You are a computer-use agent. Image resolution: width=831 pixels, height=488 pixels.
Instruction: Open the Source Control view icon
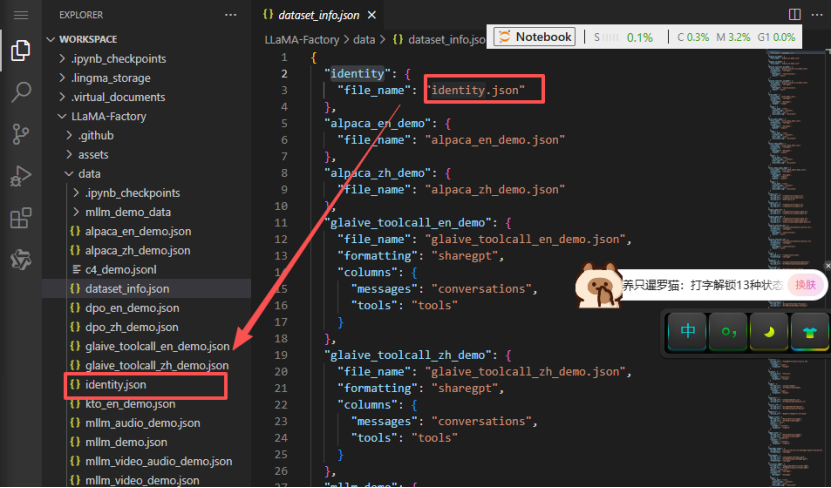pos(21,134)
